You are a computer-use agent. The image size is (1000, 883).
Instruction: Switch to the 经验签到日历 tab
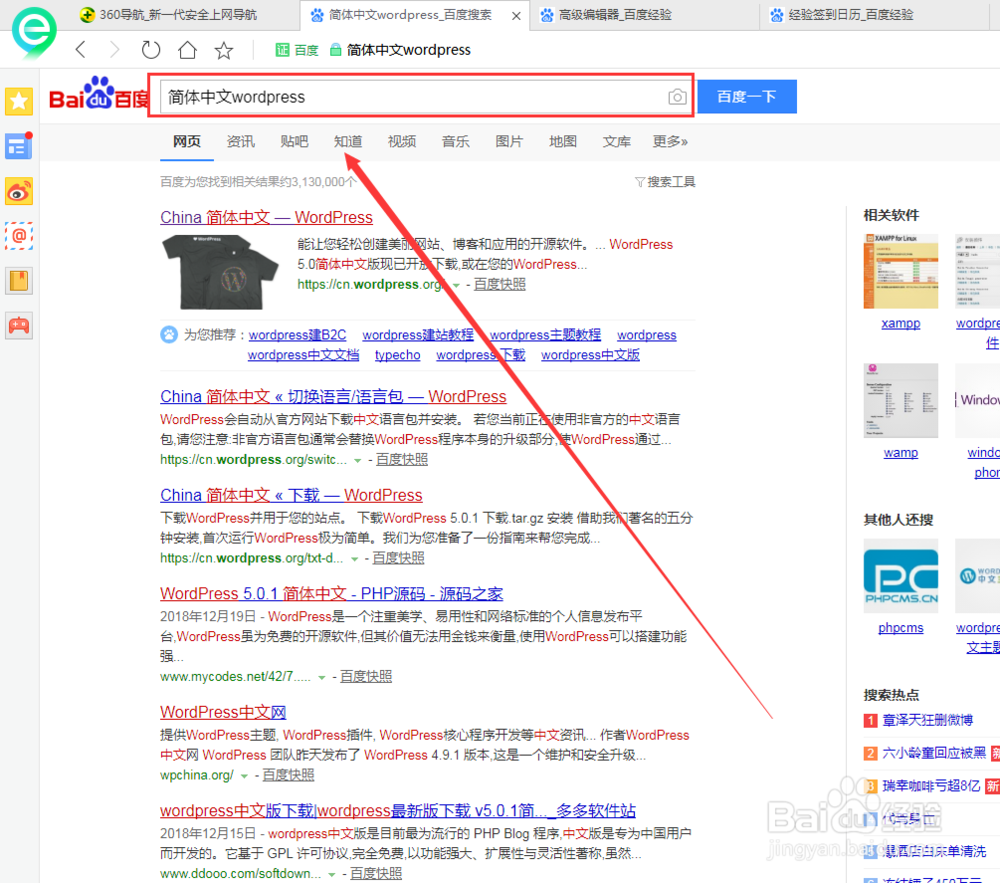pos(842,15)
